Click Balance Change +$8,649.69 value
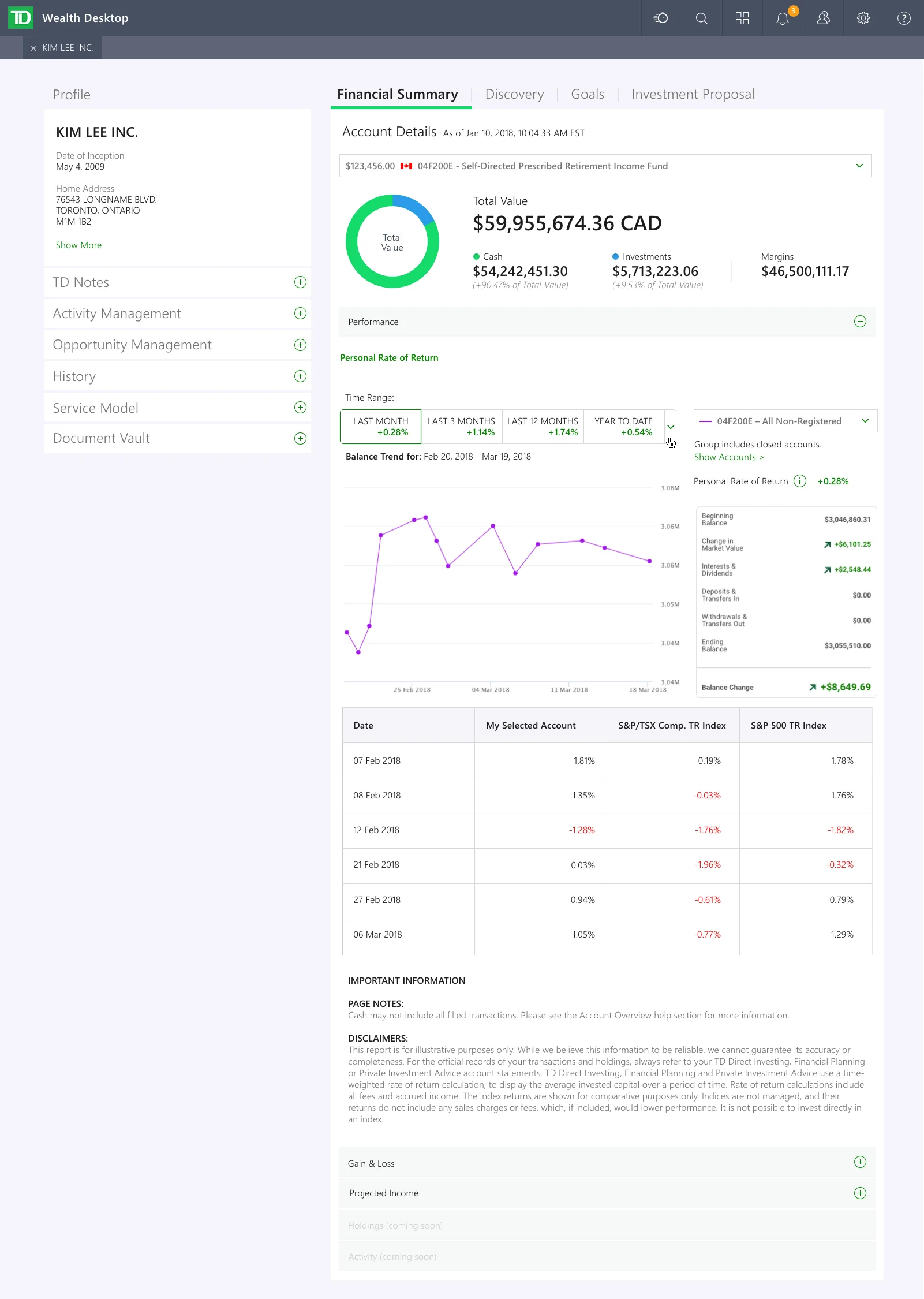 (x=845, y=687)
